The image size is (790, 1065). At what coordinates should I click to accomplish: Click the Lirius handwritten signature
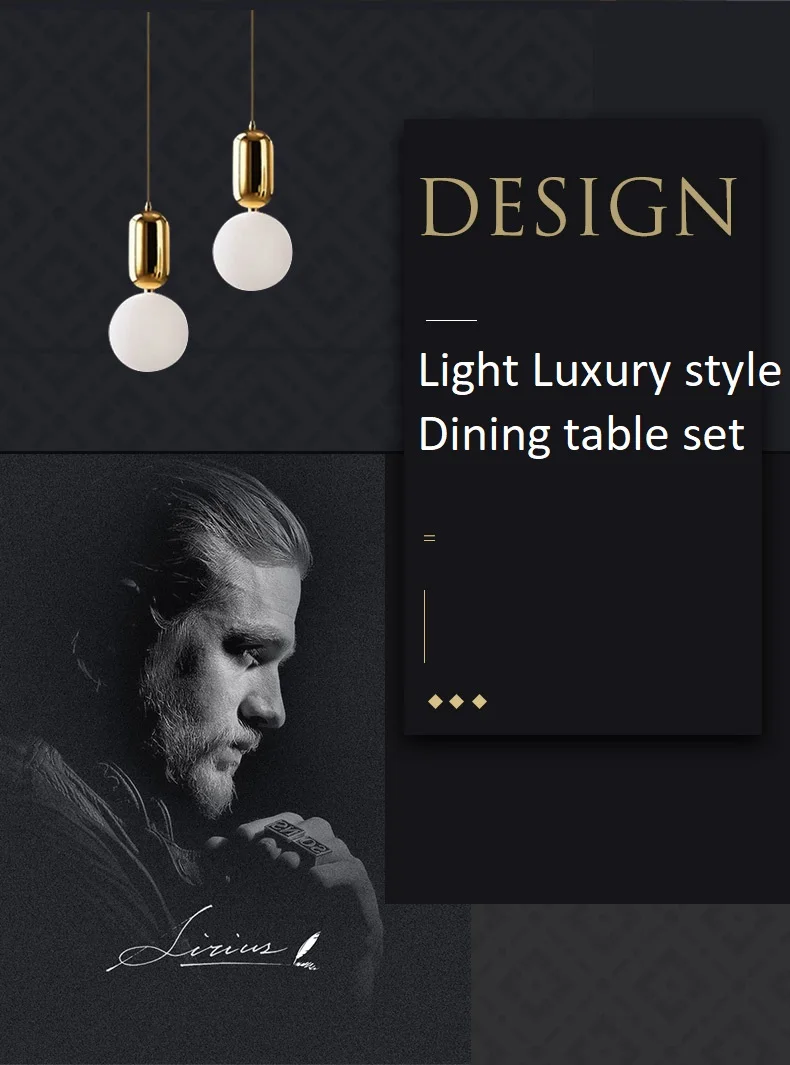click(x=198, y=941)
